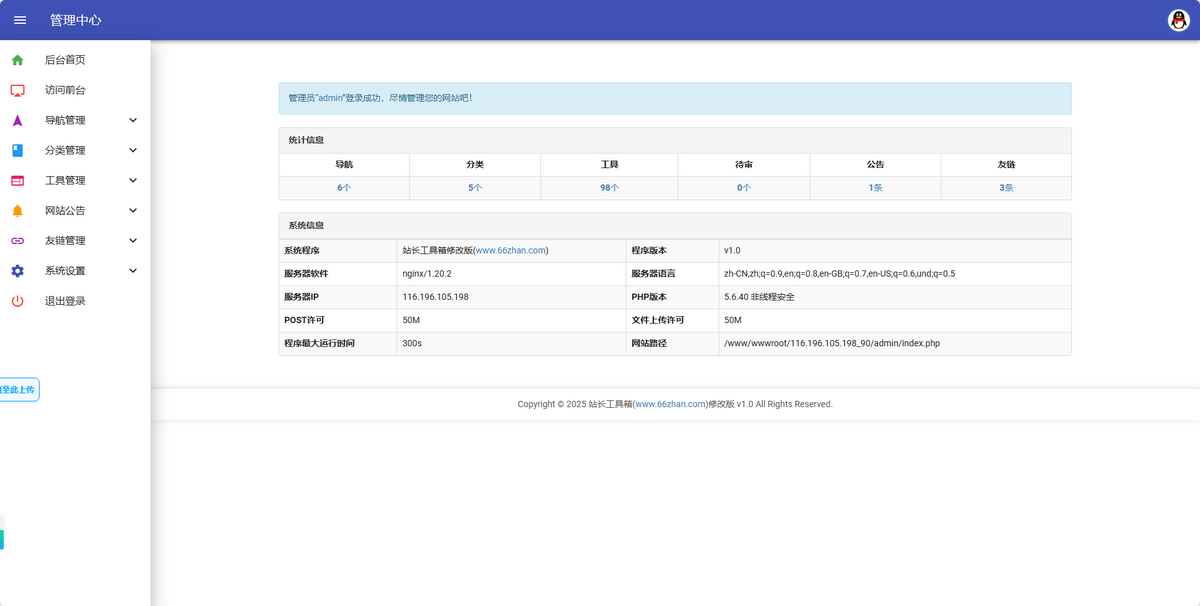
Task: Select the 分类 column header
Action: coord(475,164)
